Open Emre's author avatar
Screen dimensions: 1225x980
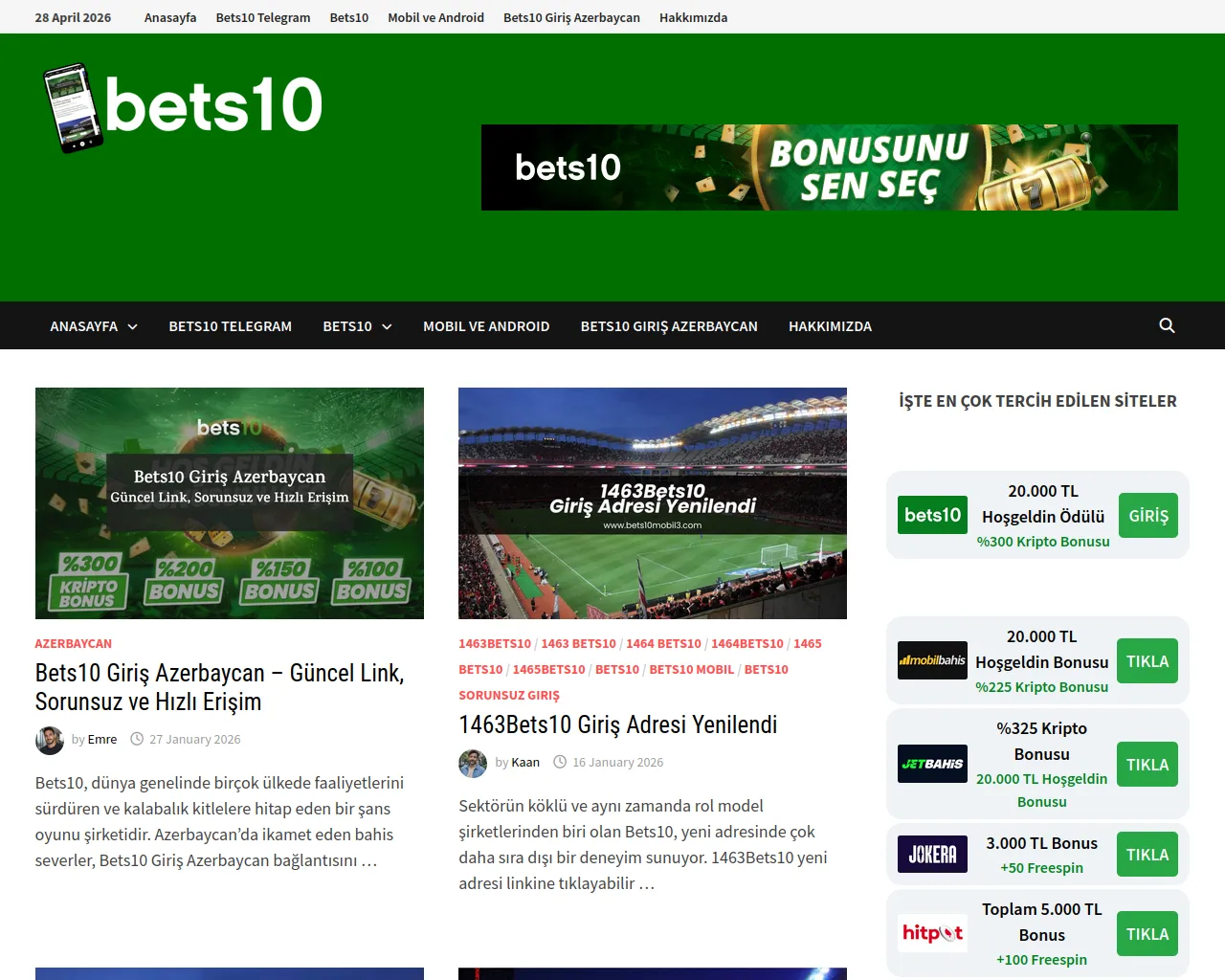[50, 740]
